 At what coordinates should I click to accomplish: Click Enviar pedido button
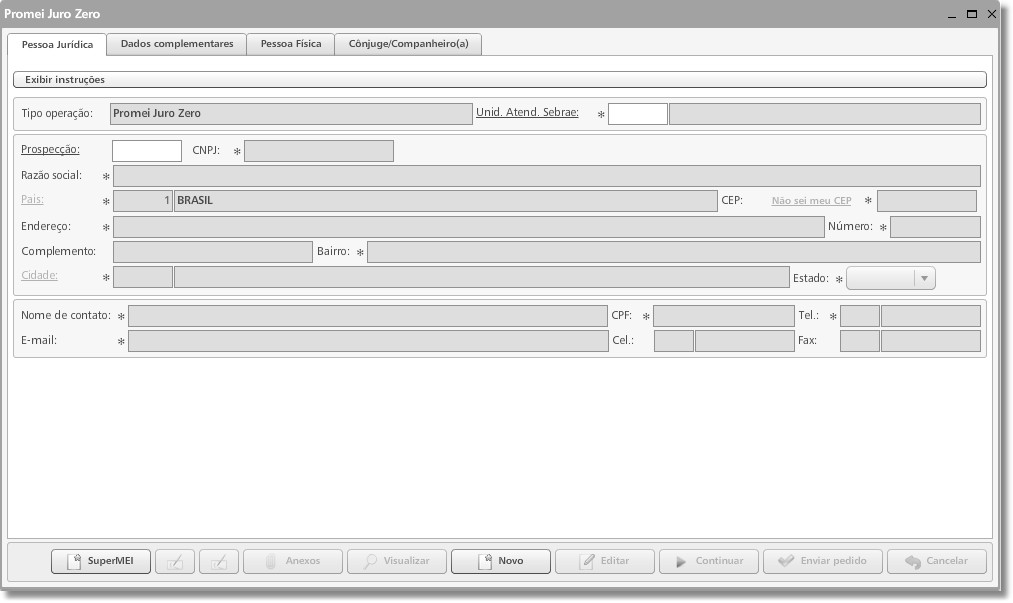pyautogui.click(x=822, y=561)
